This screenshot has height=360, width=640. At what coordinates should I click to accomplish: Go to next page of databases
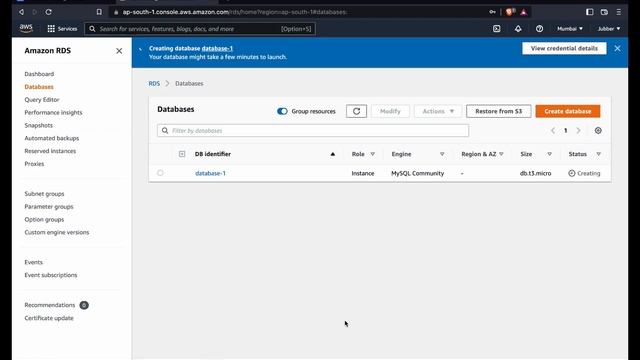click(578, 131)
